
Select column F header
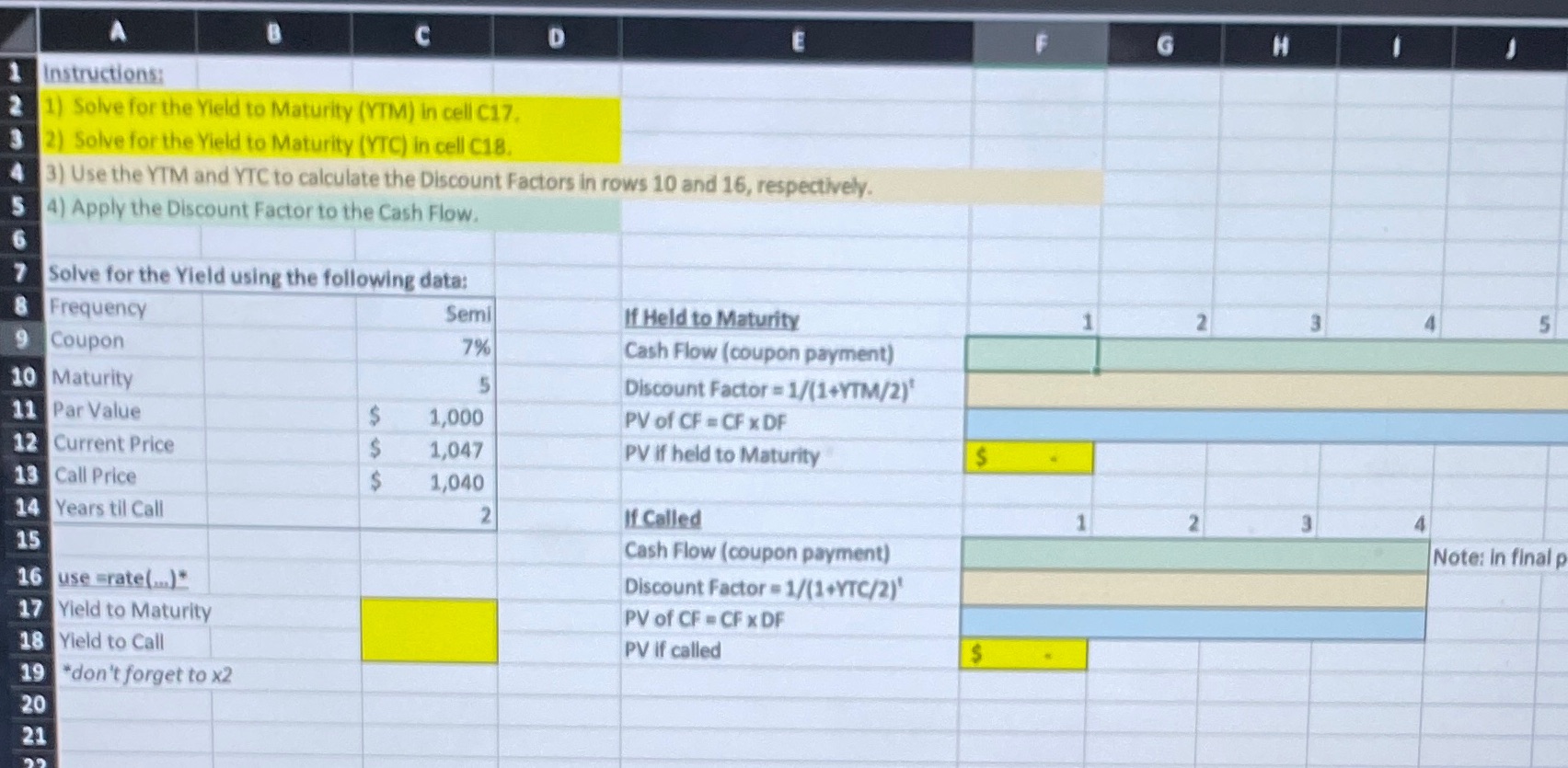pos(1041,43)
